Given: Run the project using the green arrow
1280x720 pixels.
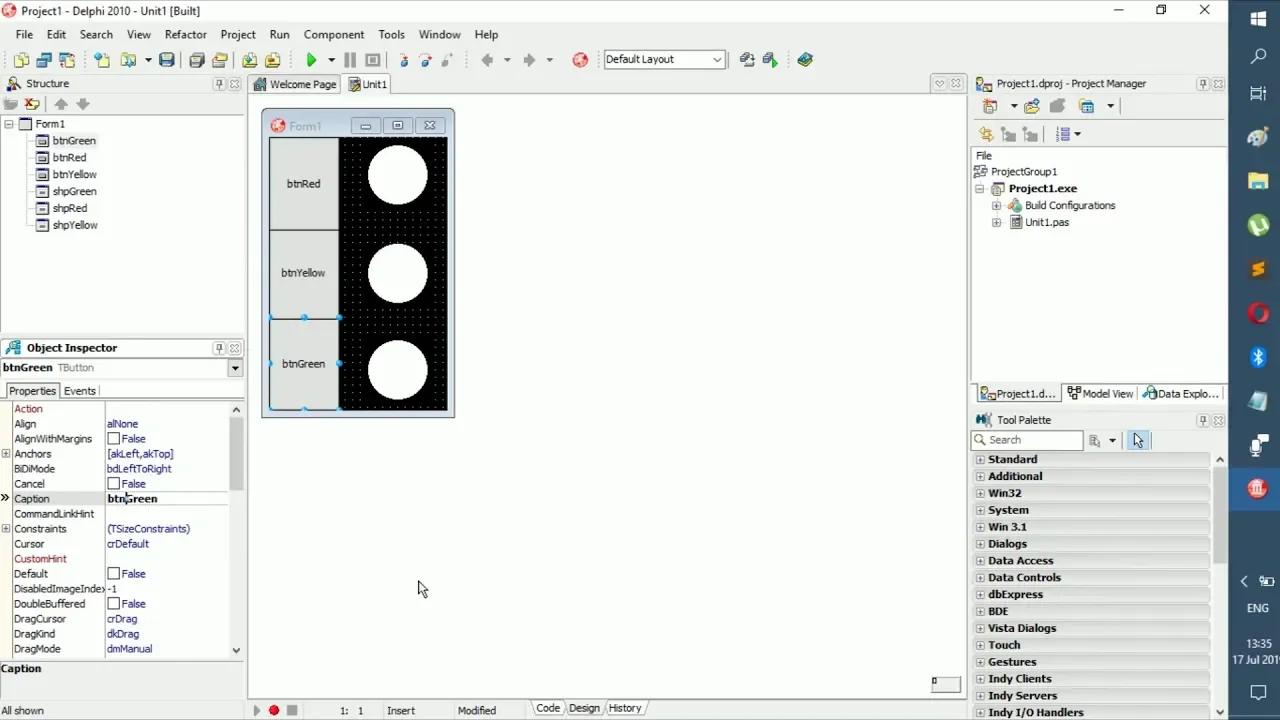Looking at the screenshot, I should tap(311, 59).
